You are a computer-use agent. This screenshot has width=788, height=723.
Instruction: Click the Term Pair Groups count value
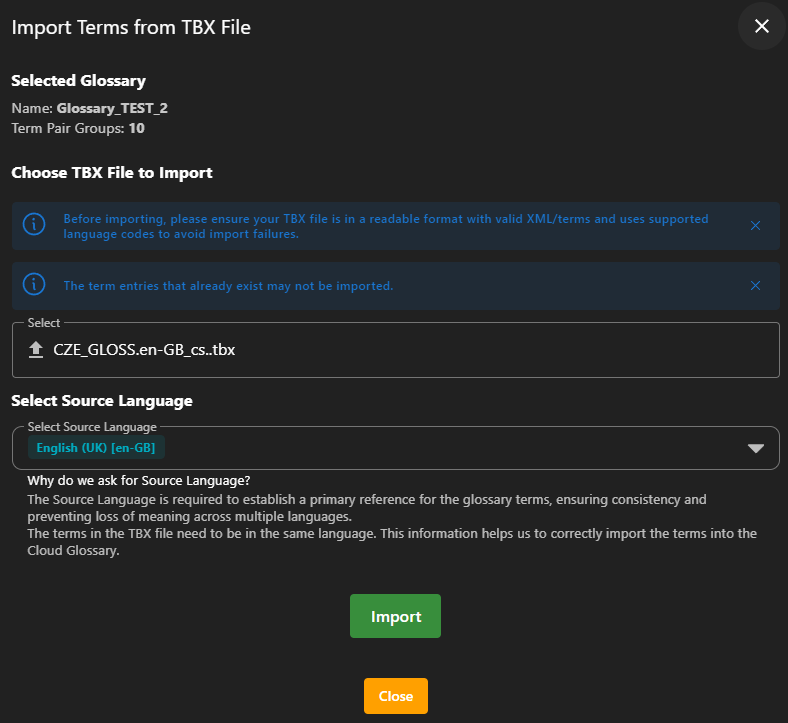[x=137, y=128]
